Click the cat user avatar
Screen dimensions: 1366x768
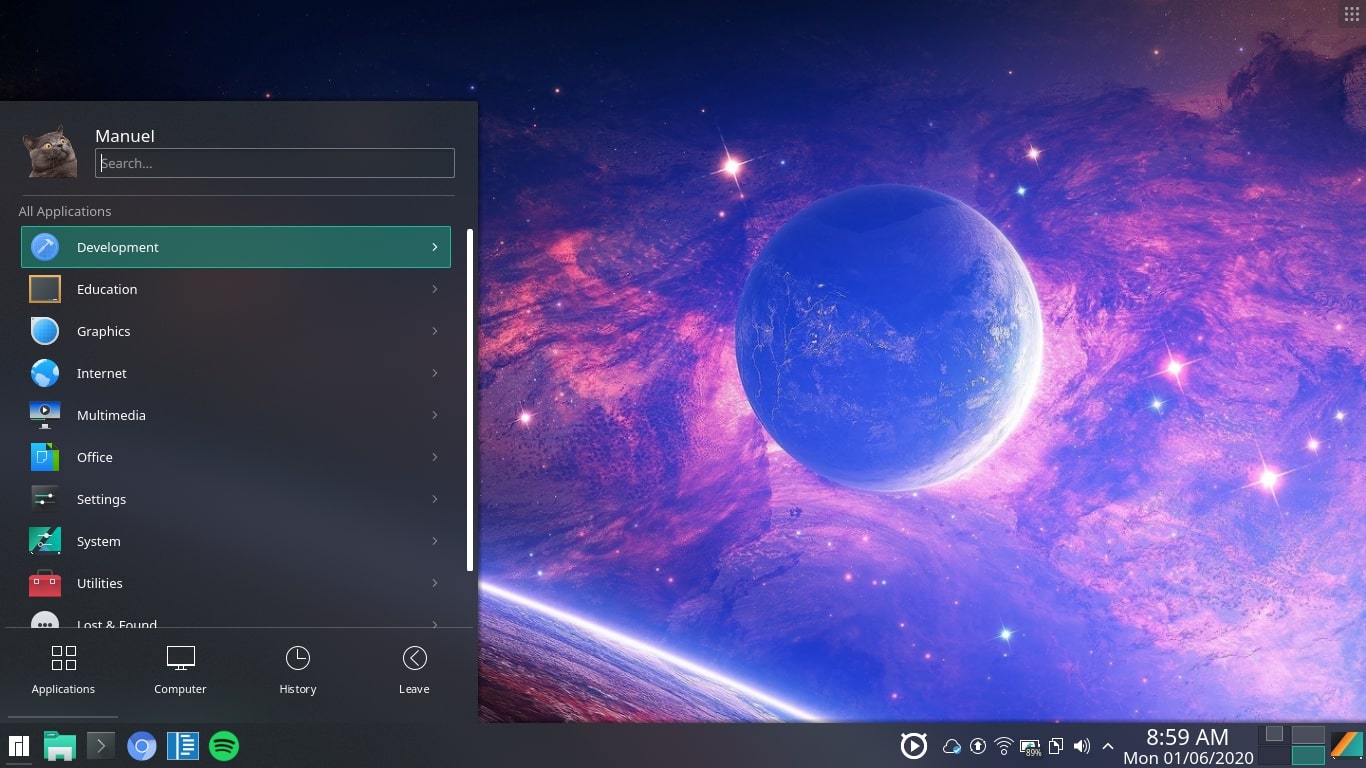[x=50, y=151]
